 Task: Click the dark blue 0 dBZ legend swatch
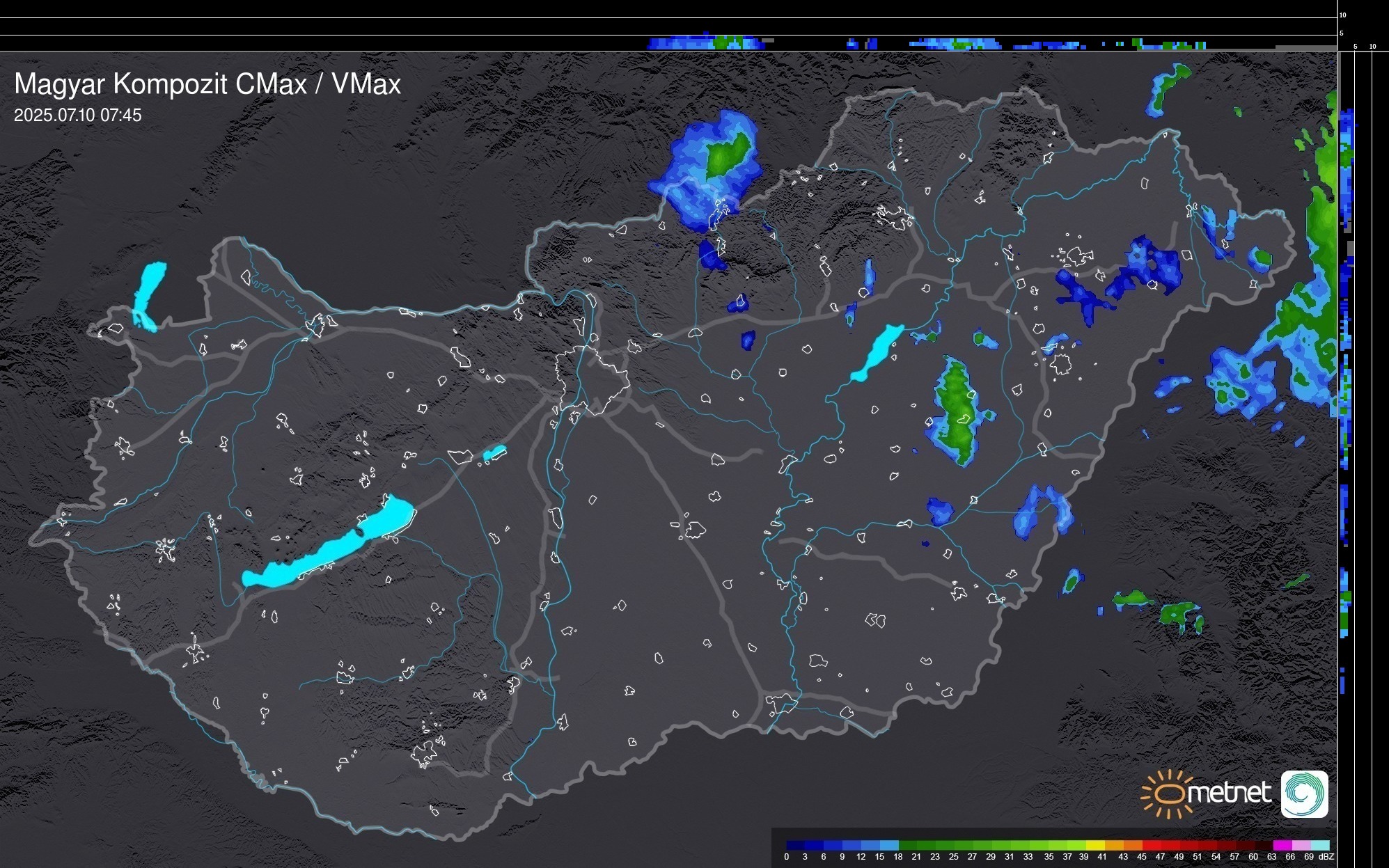point(795,845)
